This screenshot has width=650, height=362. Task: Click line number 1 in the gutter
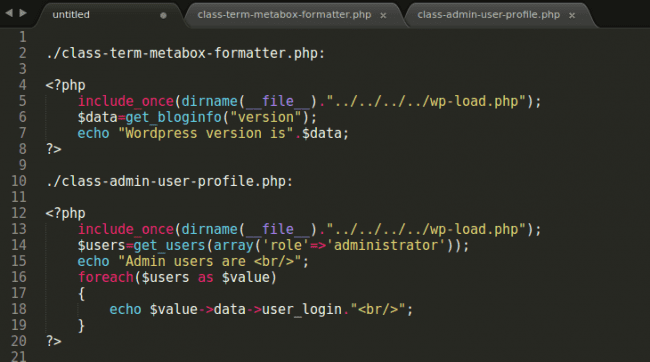[x=22, y=37]
